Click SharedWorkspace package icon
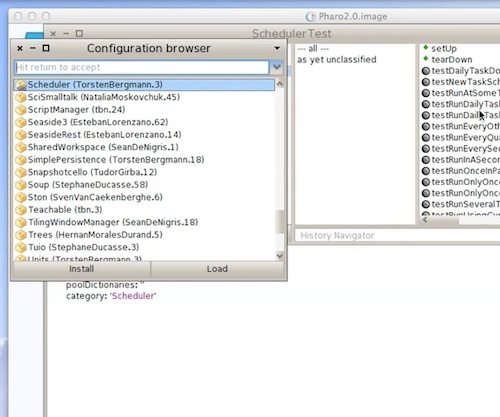Image resolution: width=500 pixels, height=417 pixels. [x=21, y=147]
